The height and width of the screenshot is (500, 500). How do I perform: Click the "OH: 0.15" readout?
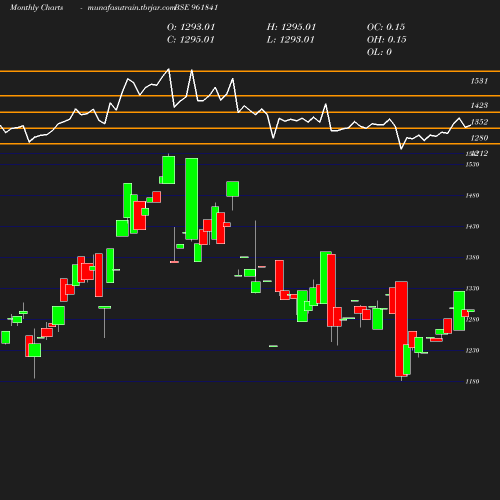[387, 40]
